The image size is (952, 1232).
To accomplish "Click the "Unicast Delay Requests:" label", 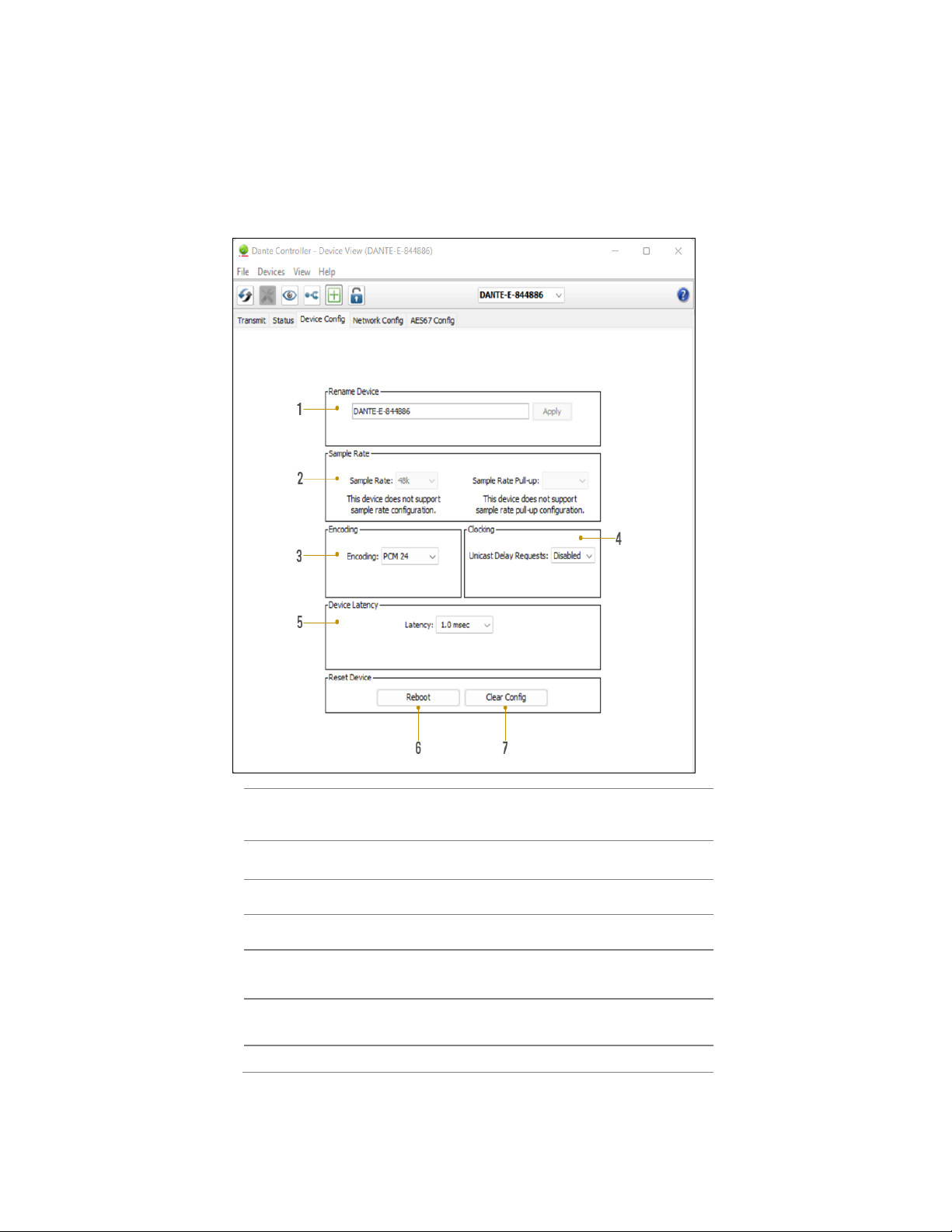I will tap(508, 556).
